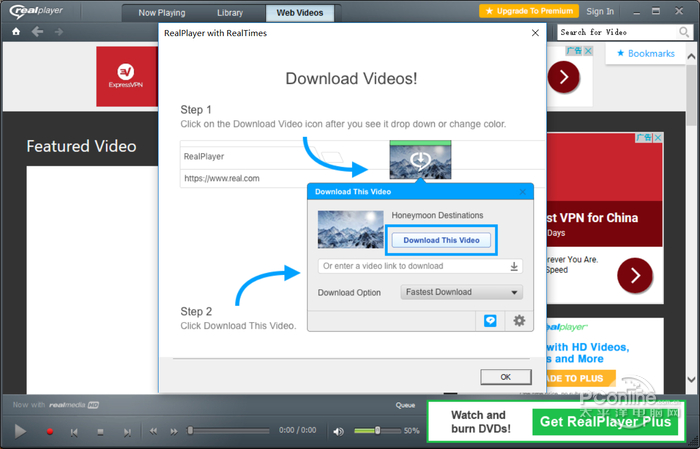
Task: Skip to previous track
Action: click(74, 432)
